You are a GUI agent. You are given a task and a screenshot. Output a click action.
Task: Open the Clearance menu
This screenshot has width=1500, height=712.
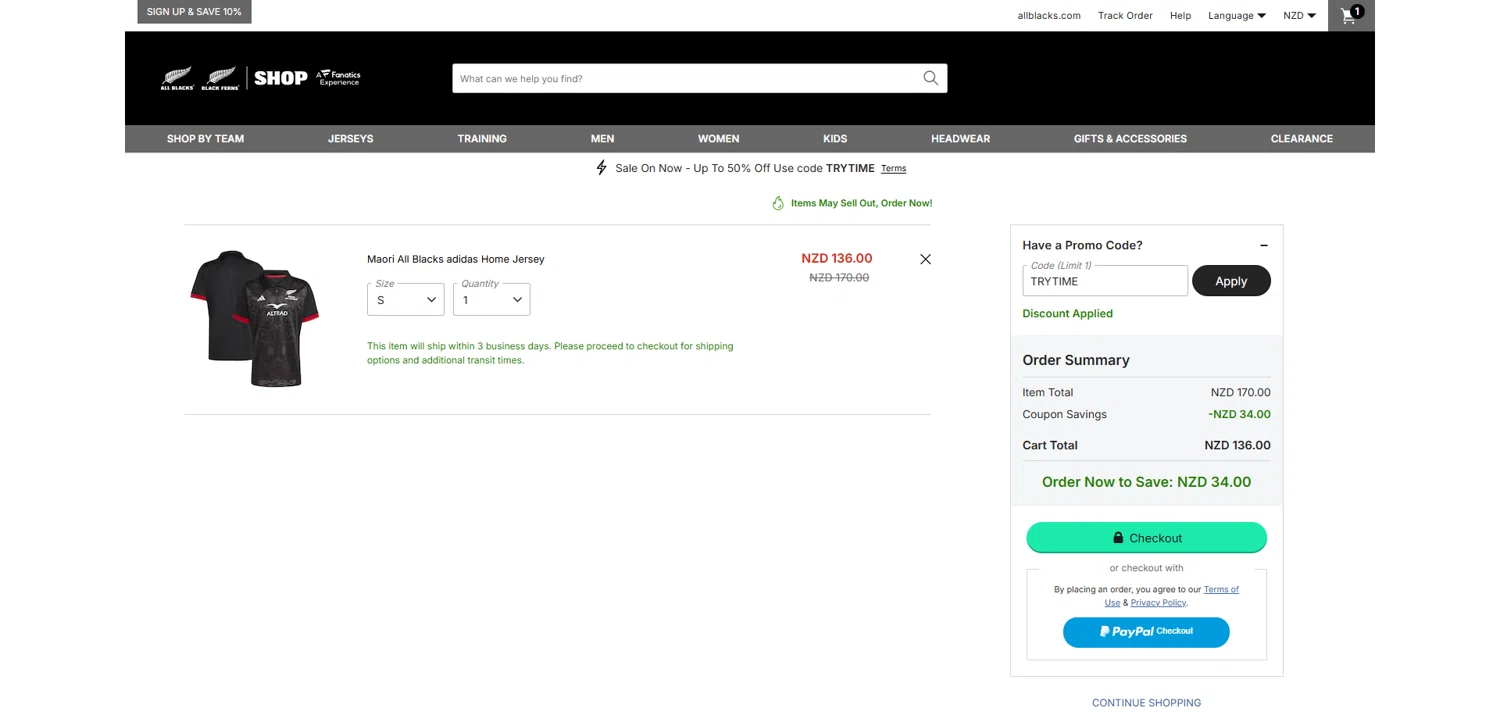(1301, 139)
